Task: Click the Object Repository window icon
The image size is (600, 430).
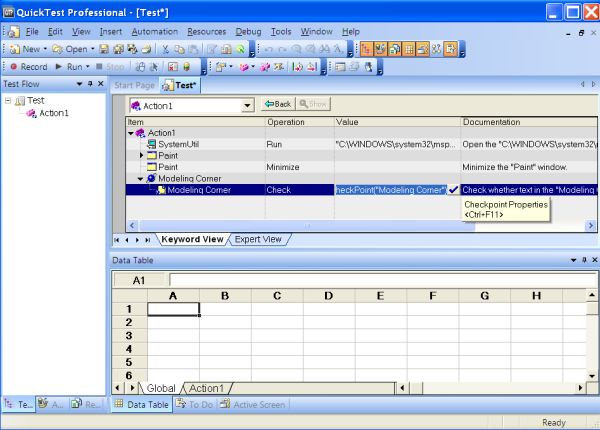Action: click(340, 67)
